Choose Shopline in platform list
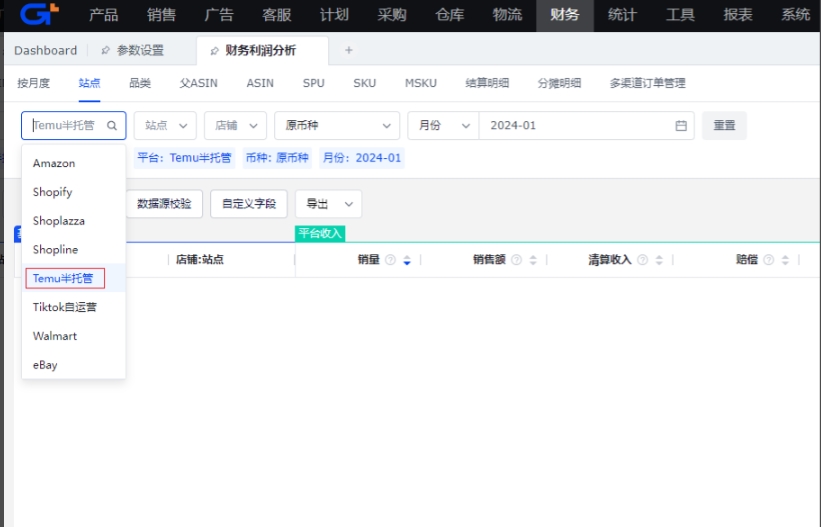This screenshot has height=527, width=821. coord(73,250)
